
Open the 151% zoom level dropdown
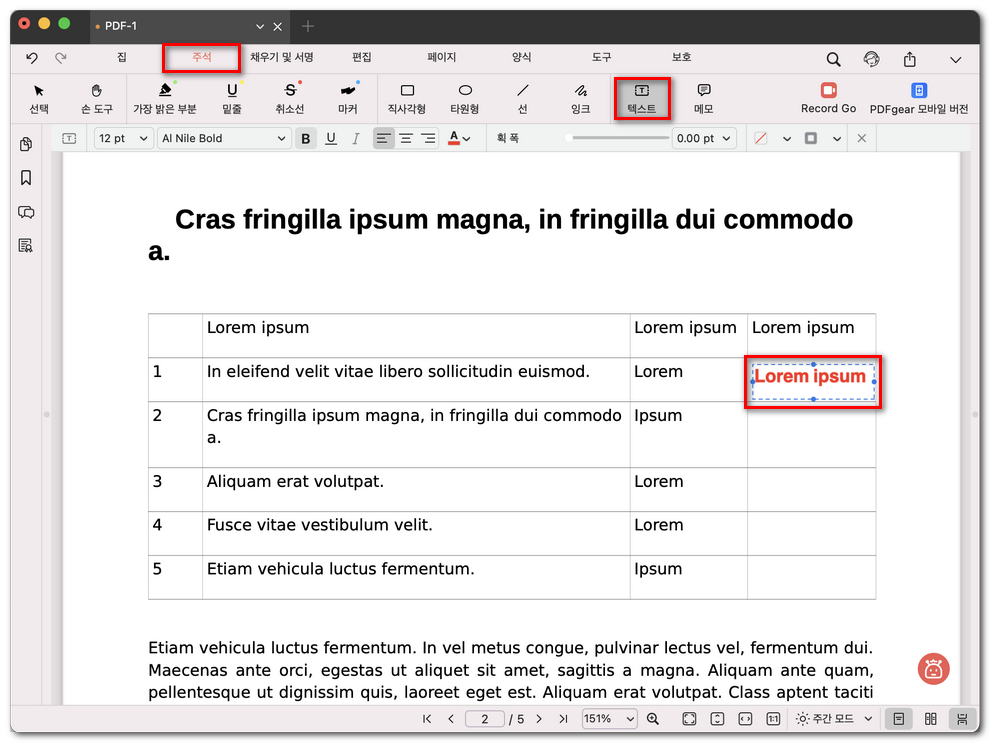[609, 719]
